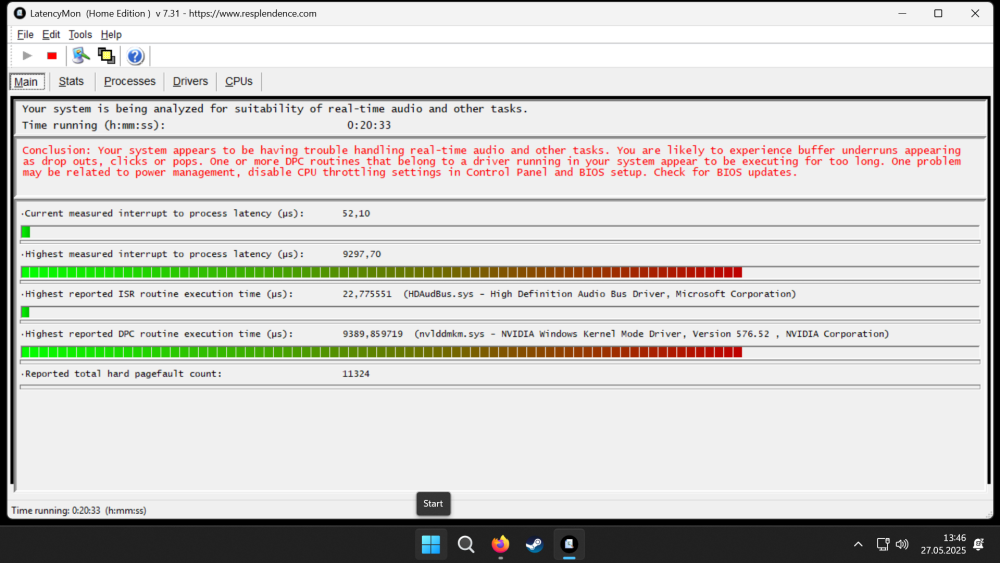Switch to the Stats tab
The height and width of the screenshot is (563, 1000).
pyautogui.click(x=71, y=81)
